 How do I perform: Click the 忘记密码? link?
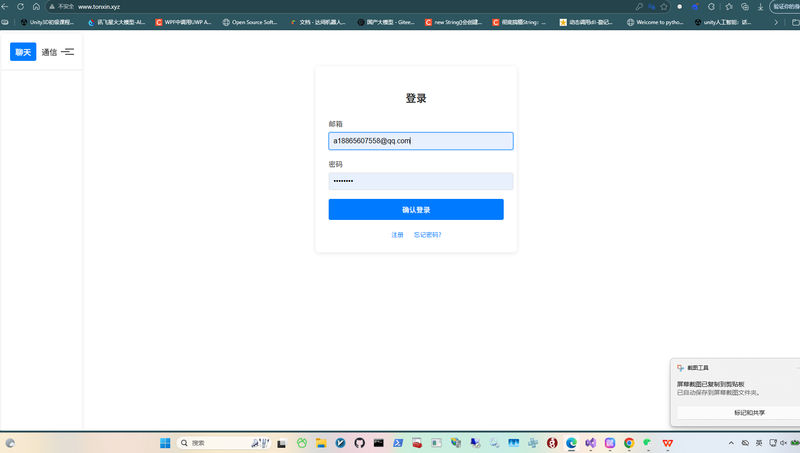click(427, 235)
